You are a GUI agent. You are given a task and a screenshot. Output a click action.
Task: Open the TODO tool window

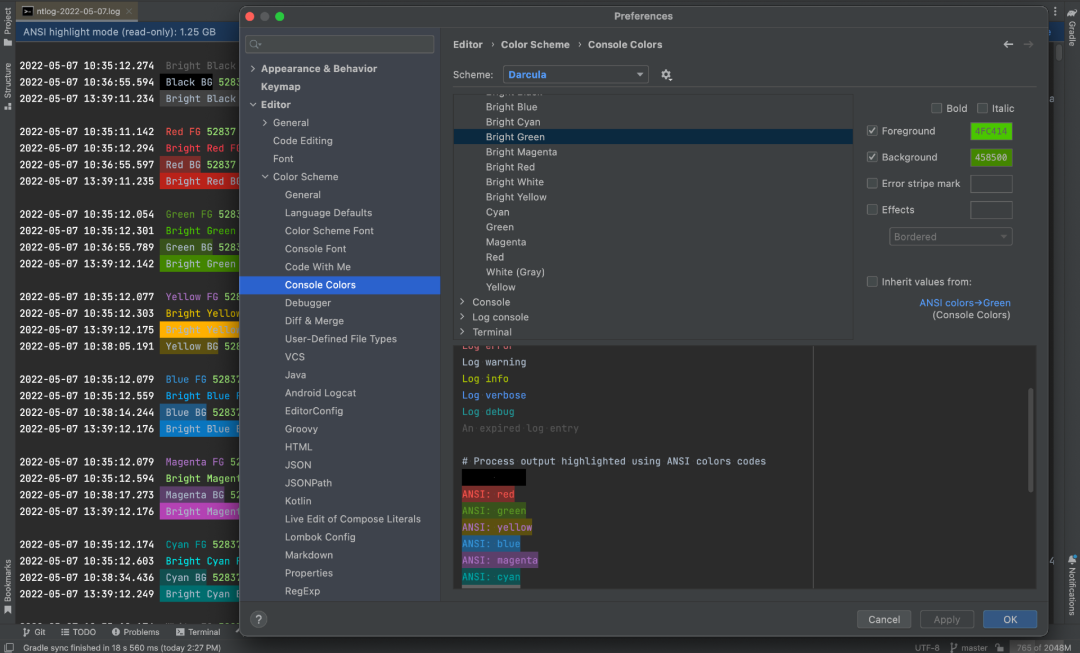pyautogui.click(x=79, y=631)
